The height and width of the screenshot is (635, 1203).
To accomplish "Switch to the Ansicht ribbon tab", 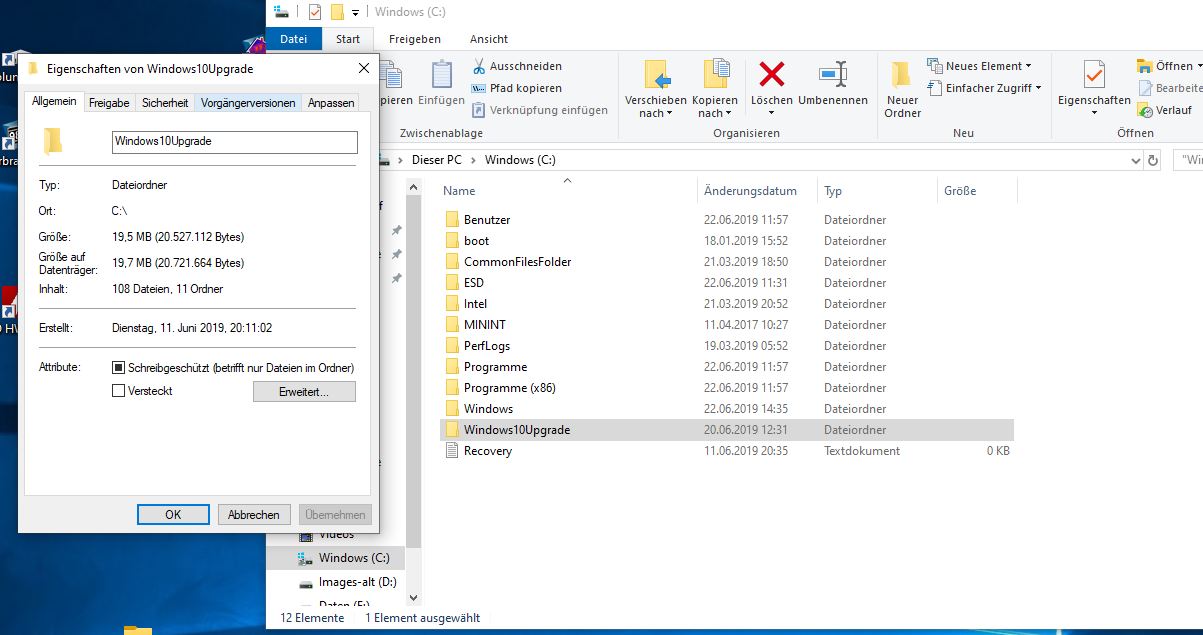I will coord(489,39).
